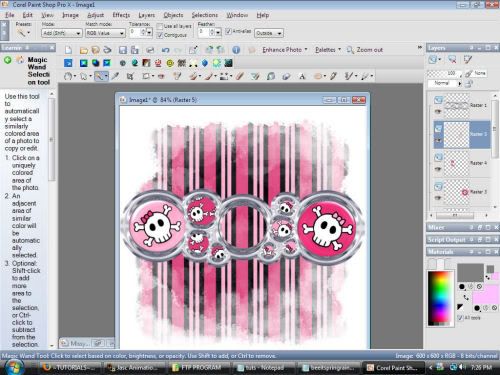Hide the highlighted selected raster layer via eye
500x375 pixels.
point(438,140)
